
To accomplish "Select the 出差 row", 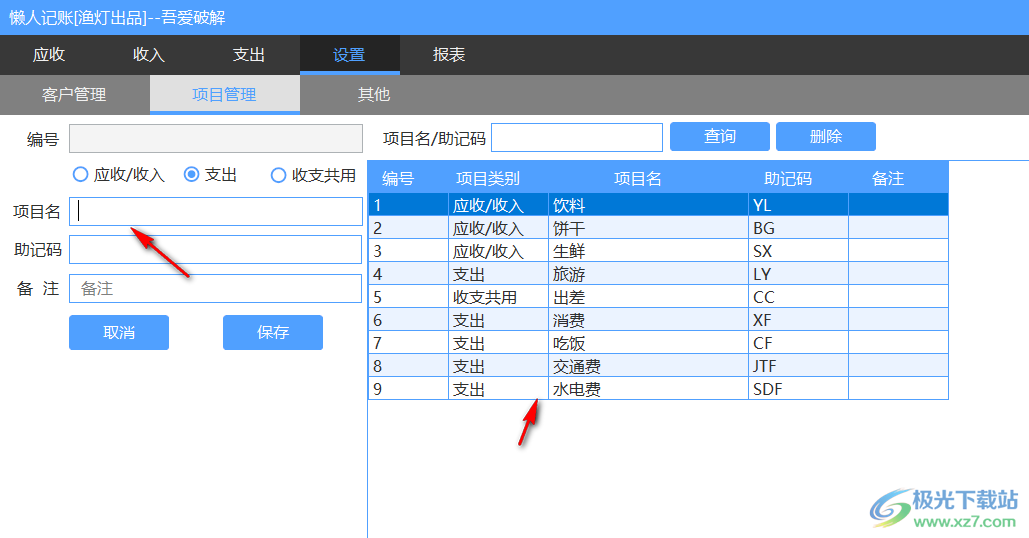I will (658, 297).
